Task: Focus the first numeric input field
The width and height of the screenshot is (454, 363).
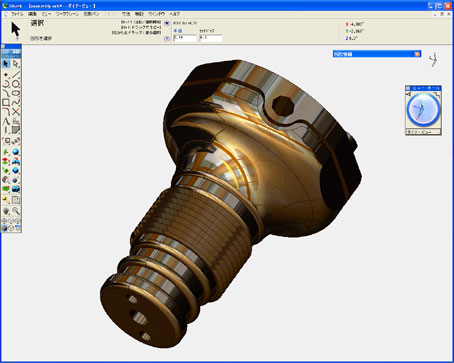Action: click(x=185, y=38)
